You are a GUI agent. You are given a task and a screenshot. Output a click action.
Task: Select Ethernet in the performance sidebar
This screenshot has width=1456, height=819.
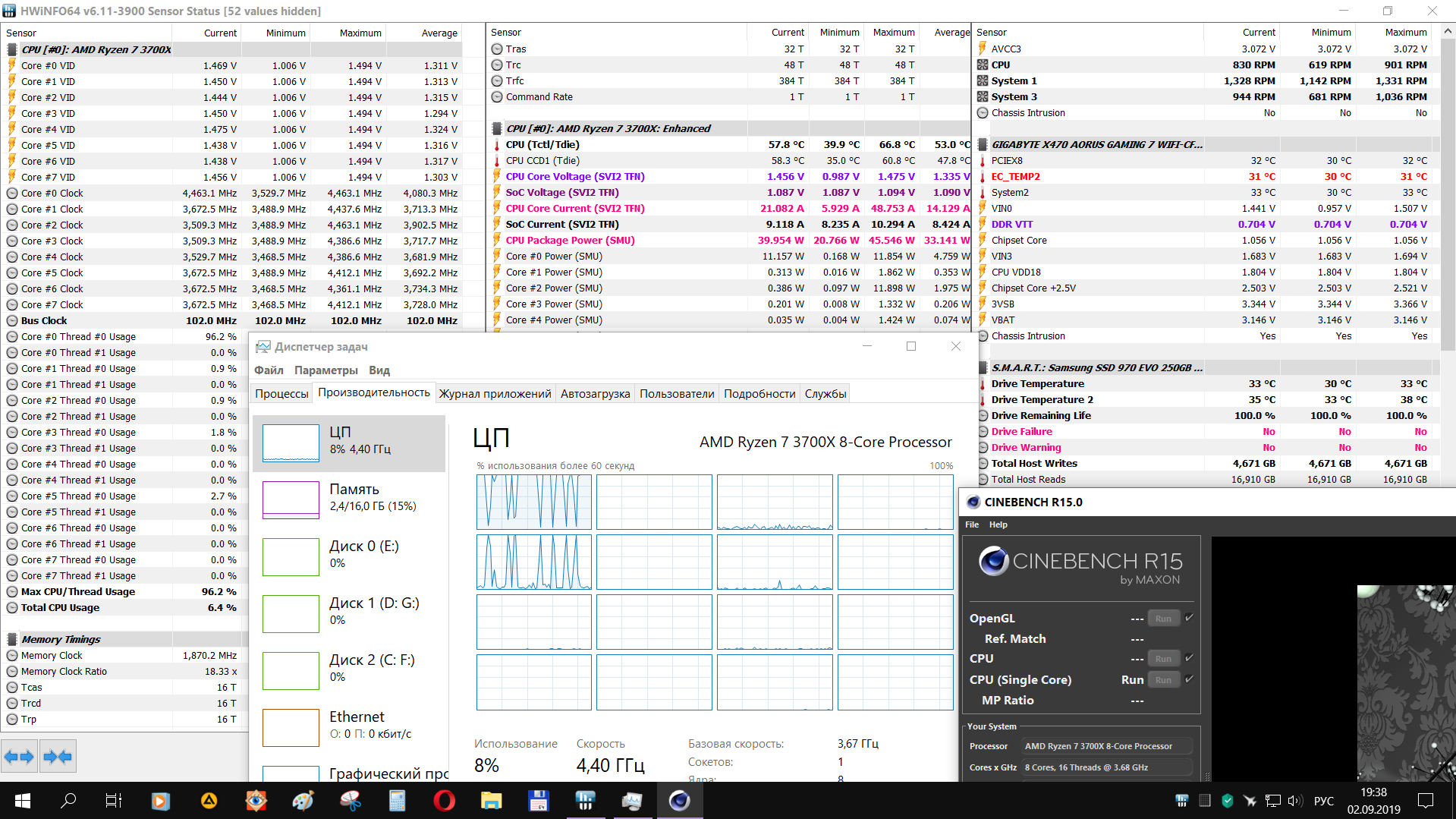[x=349, y=728]
